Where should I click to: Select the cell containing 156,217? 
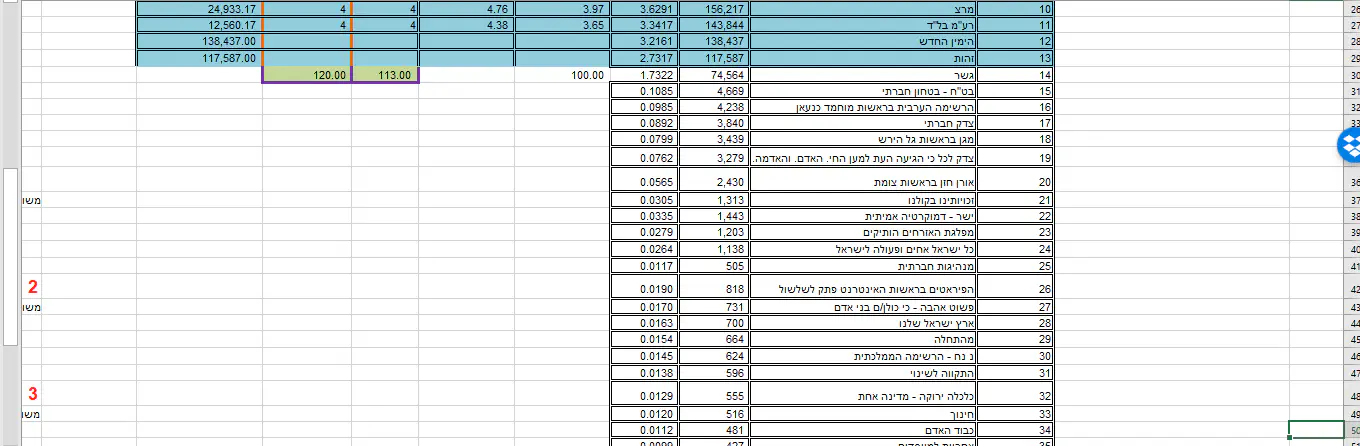point(713,9)
